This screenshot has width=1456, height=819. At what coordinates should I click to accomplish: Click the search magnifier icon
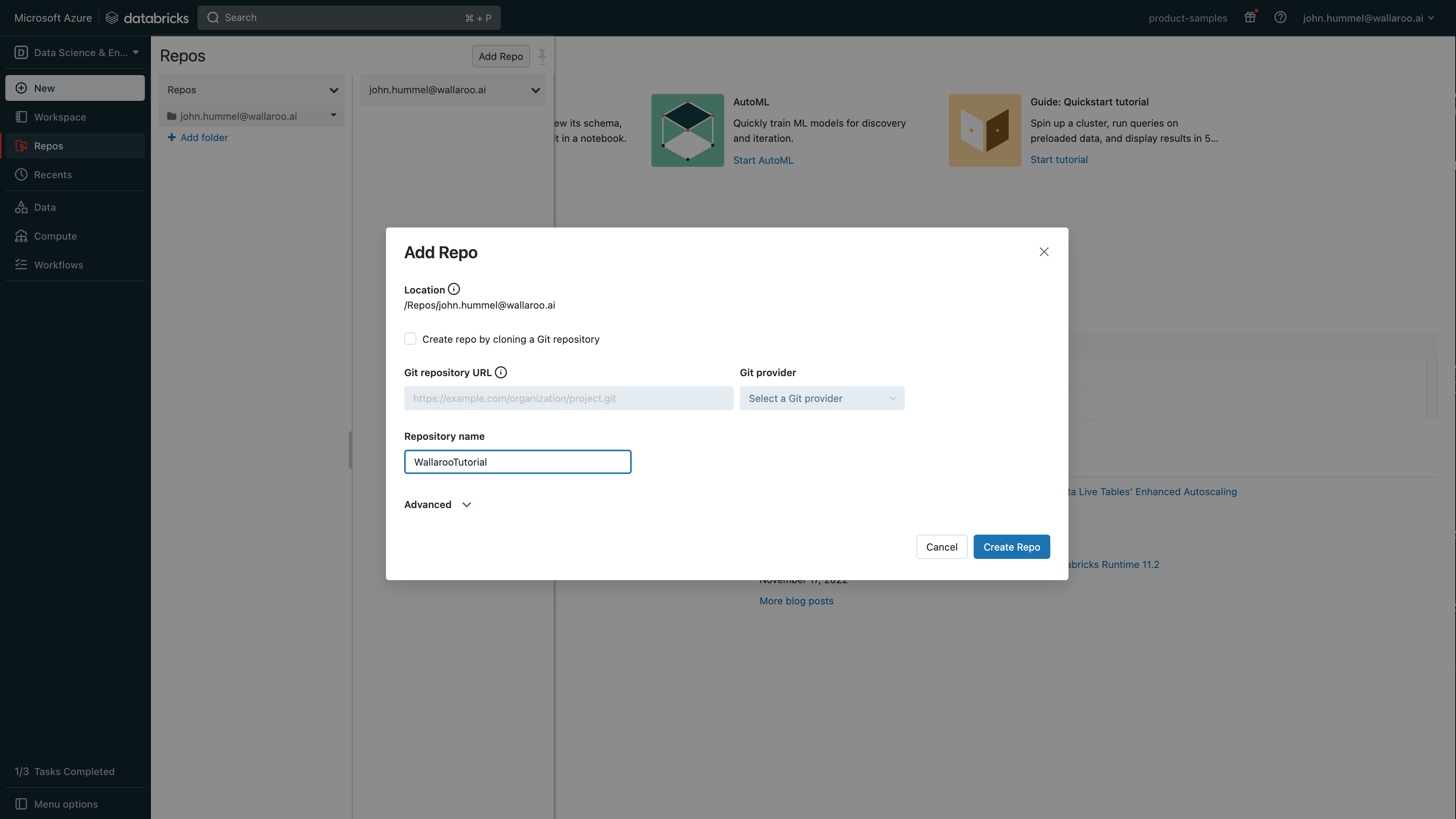point(213,17)
